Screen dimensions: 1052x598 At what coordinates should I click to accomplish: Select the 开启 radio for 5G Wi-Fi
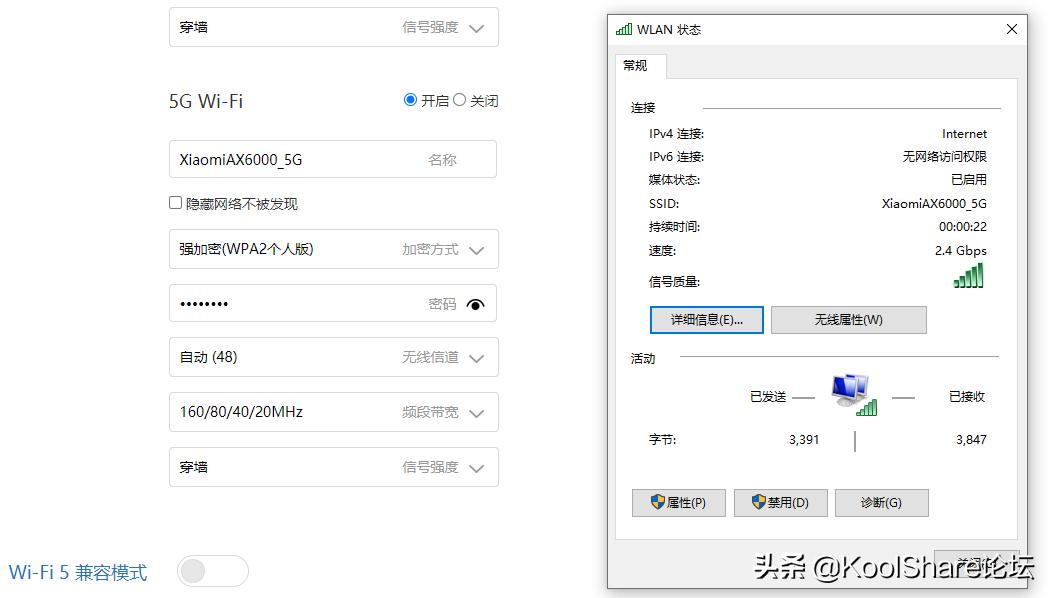click(x=410, y=100)
